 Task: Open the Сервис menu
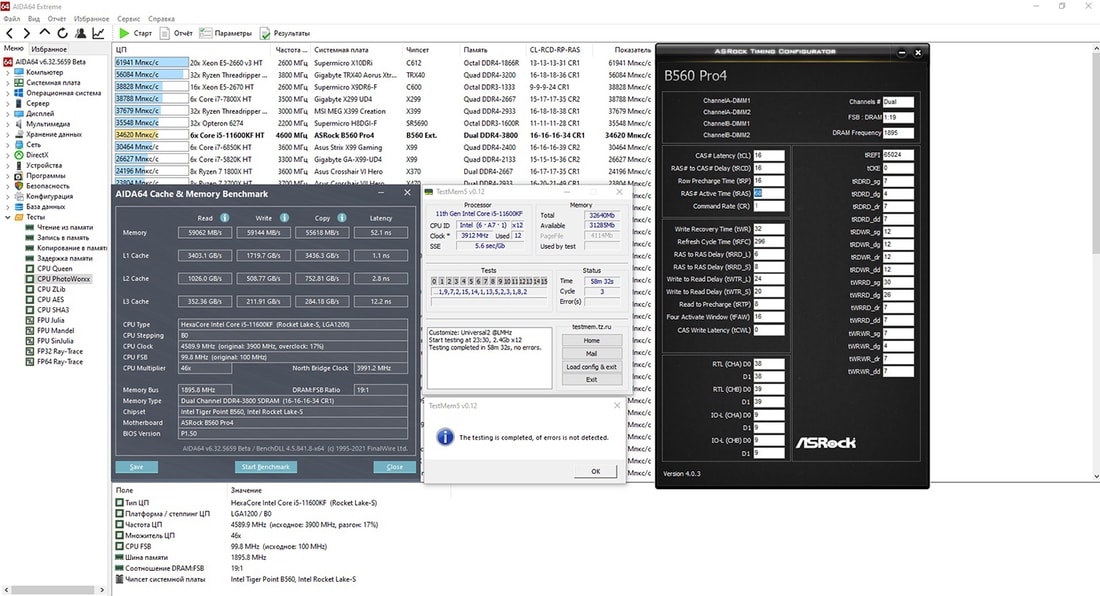pos(128,18)
